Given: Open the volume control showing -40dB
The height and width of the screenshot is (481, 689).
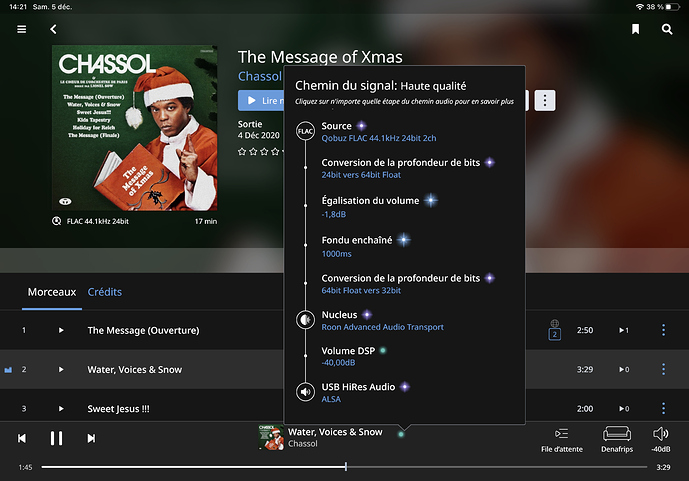Looking at the screenshot, I should pos(660,440).
